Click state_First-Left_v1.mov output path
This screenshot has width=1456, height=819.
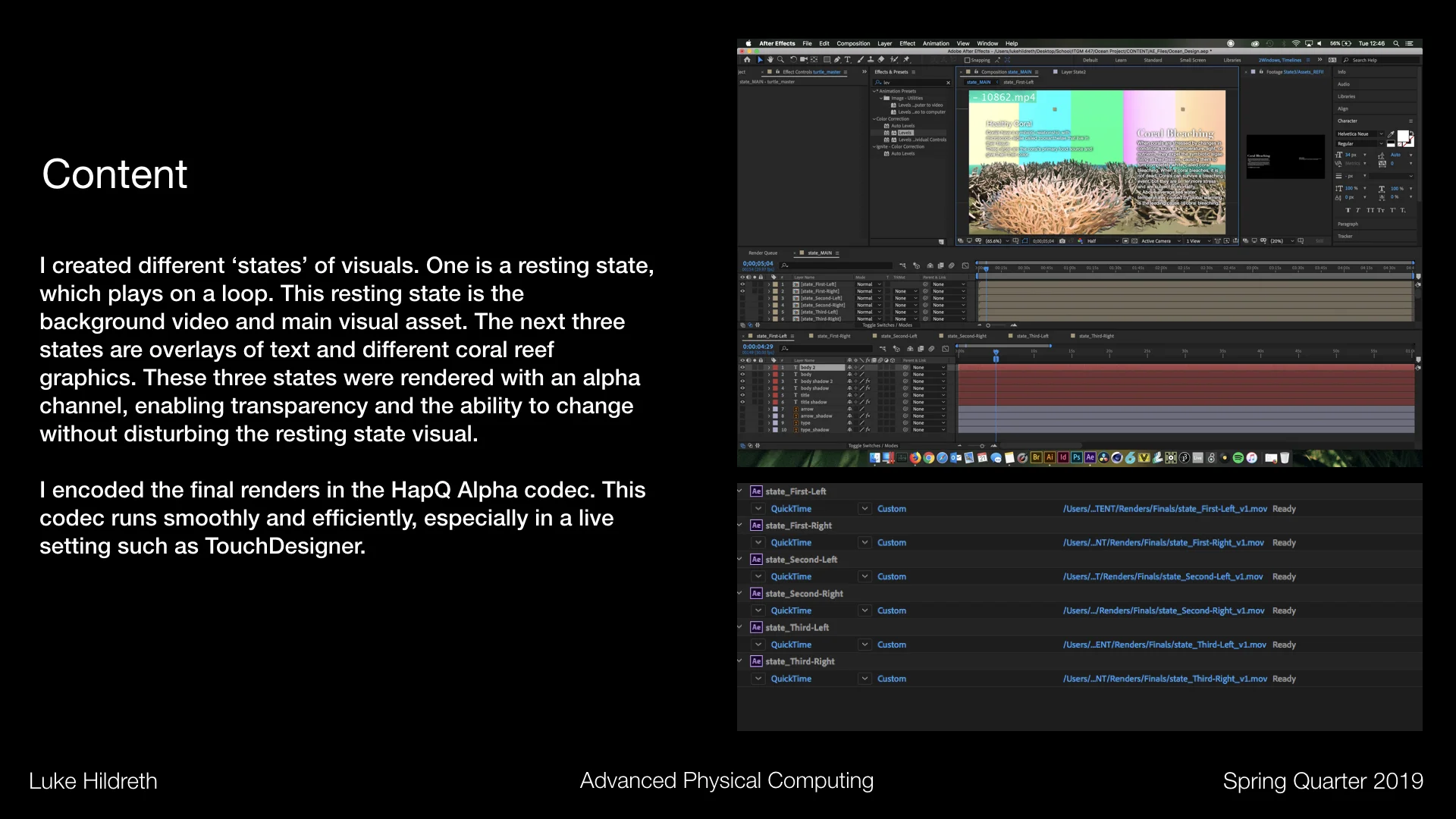pyautogui.click(x=1165, y=509)
